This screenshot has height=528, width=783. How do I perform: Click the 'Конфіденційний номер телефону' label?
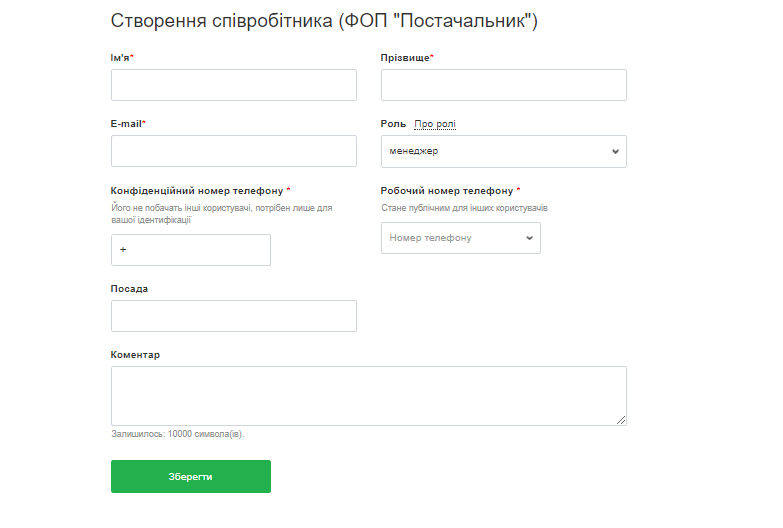(197, 190)
